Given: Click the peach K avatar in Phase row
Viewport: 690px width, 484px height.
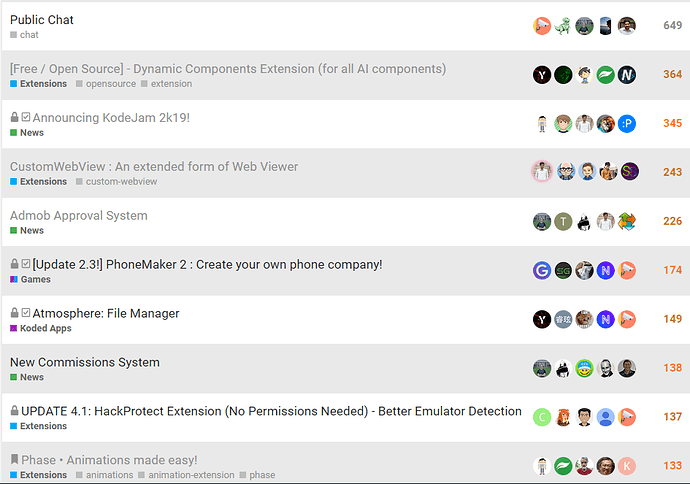Looking at the screenshot, I should coord(627,466).
